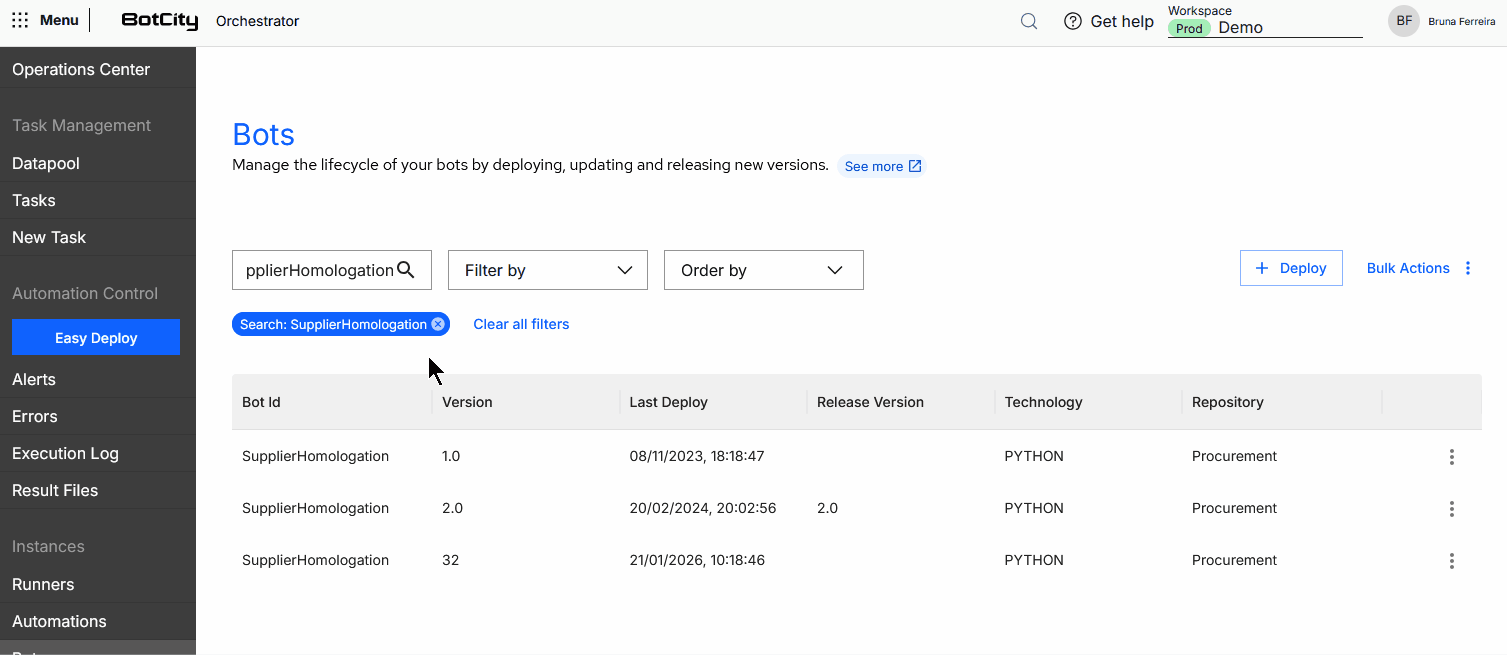Open the Get help question icon
The width and height of the screenshot is (1507, 655).
(1073, 21)
